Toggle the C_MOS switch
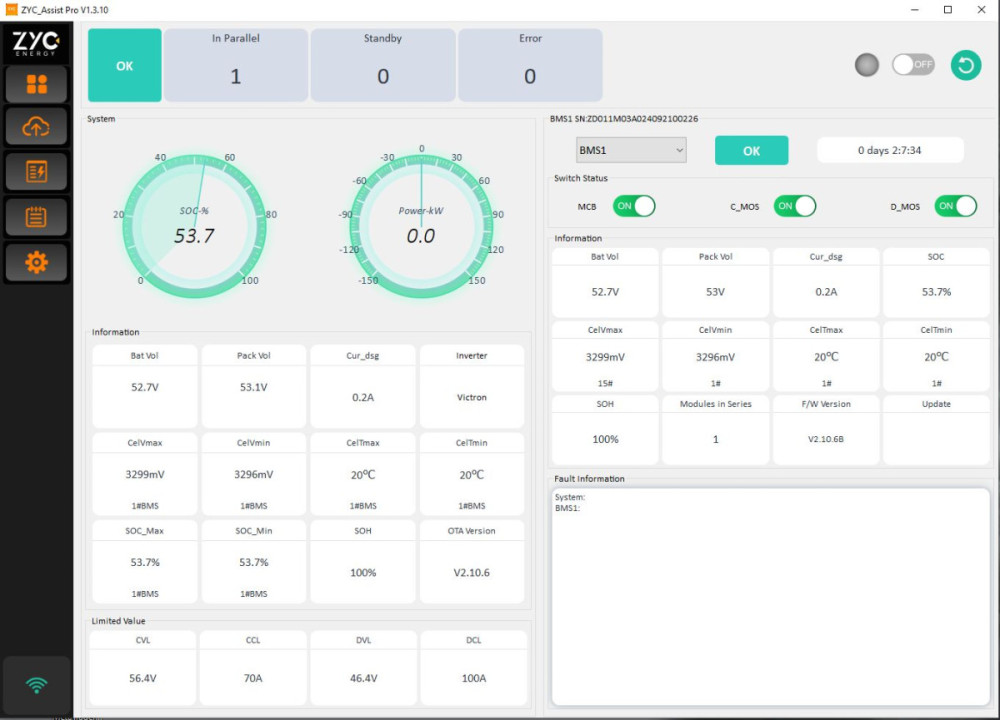1000x720 pixels. point(795,206)
